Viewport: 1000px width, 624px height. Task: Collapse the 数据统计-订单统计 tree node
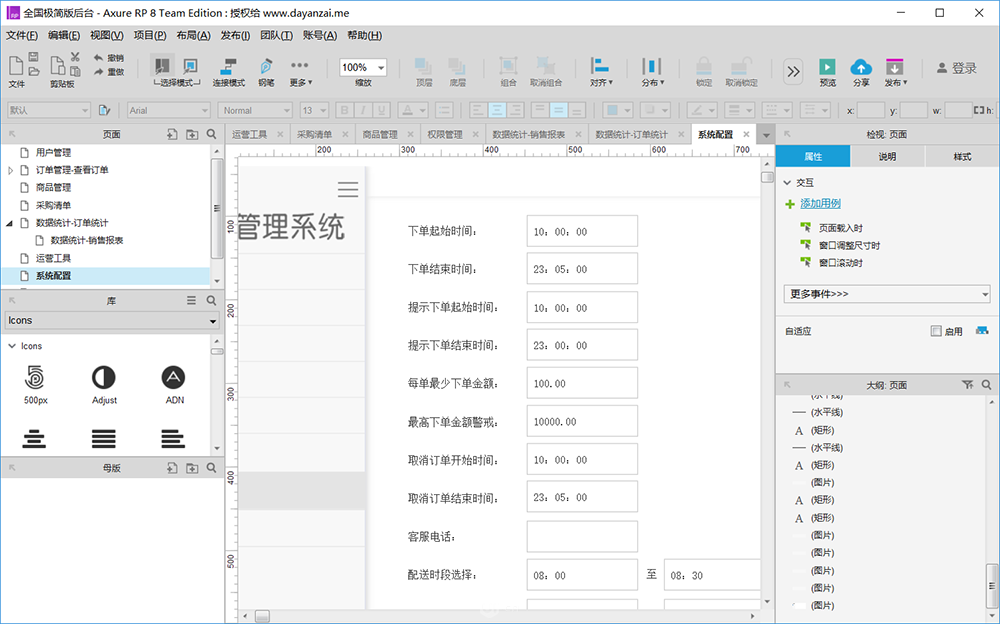(x=10, y=223)
